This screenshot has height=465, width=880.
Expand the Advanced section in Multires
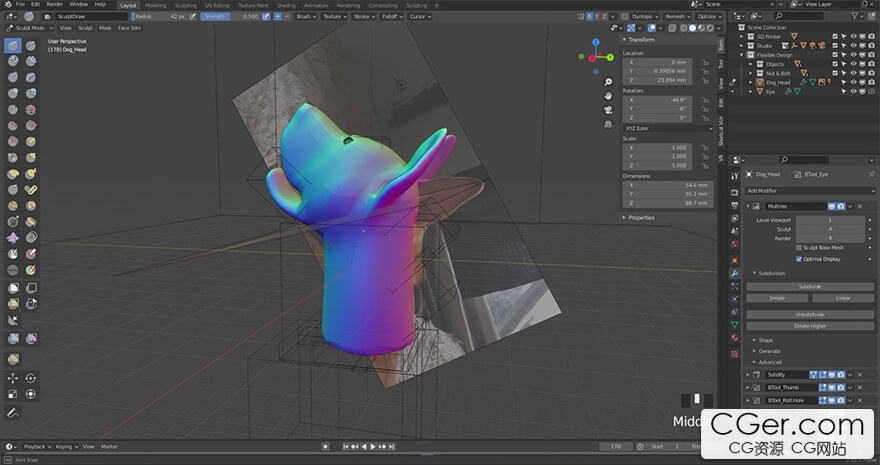click(x=770, y=362)
